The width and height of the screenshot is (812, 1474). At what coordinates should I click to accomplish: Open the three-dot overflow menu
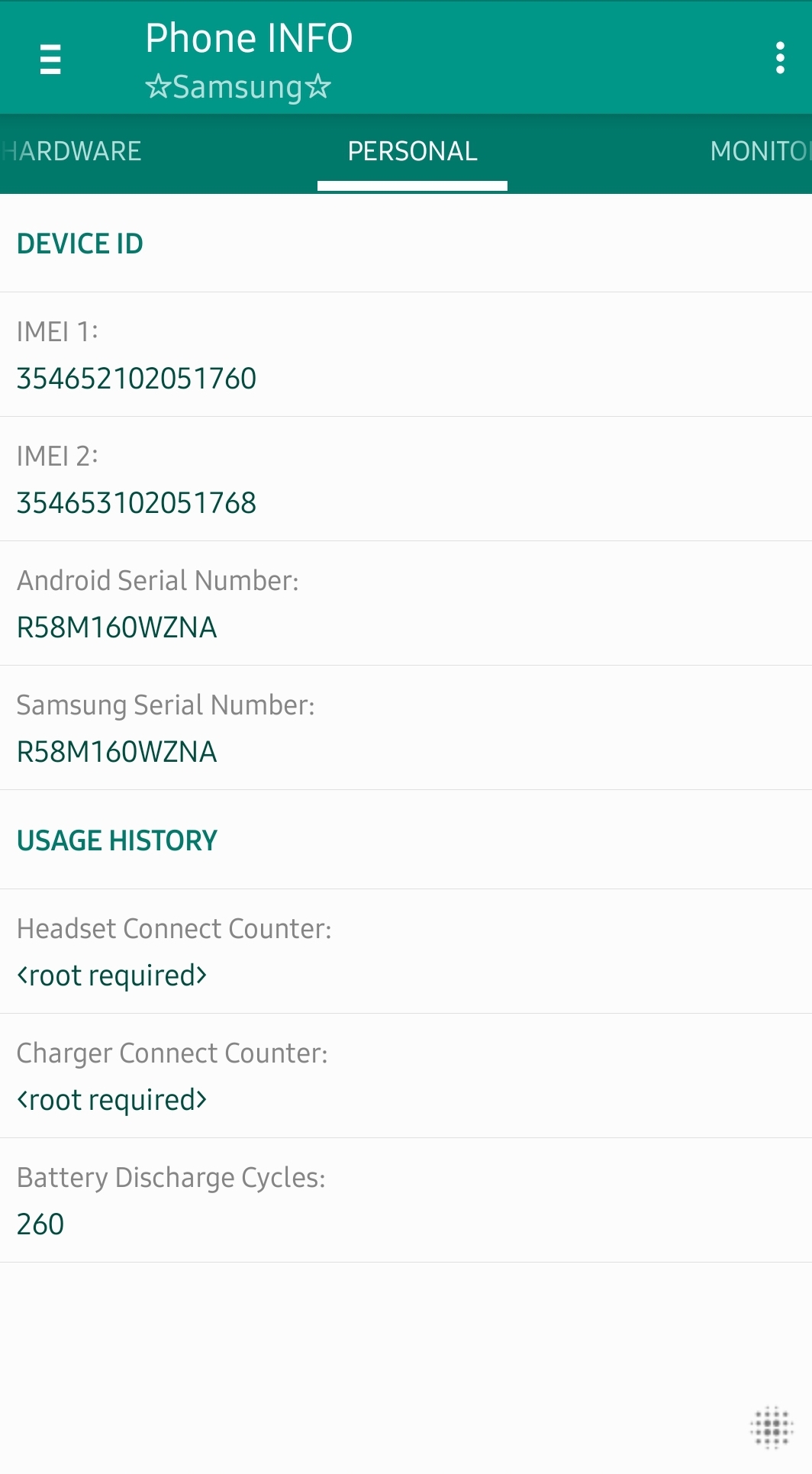pyautogui.click(x=780, y=58)
